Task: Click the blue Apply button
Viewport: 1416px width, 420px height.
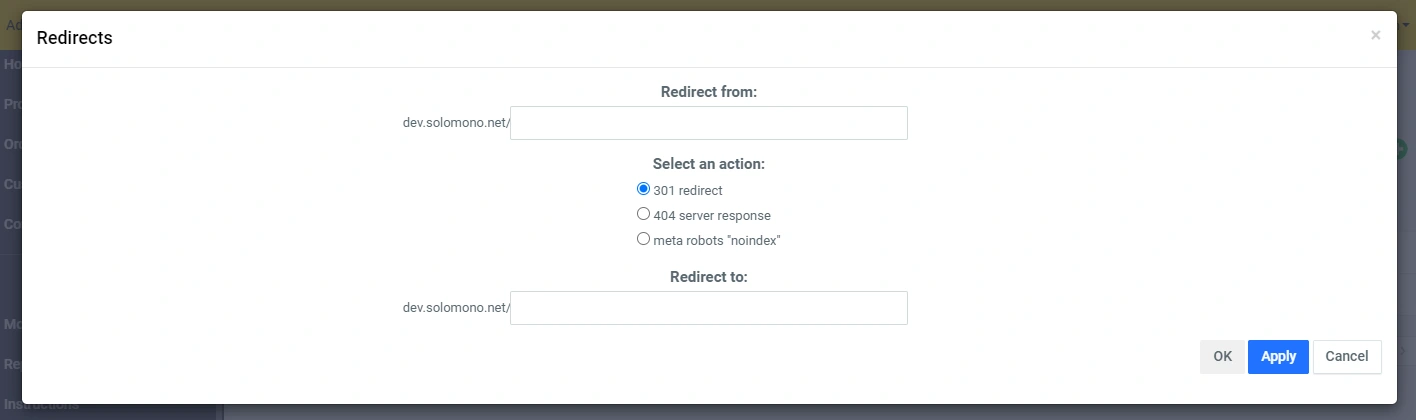Action: tap(1278, 357)
